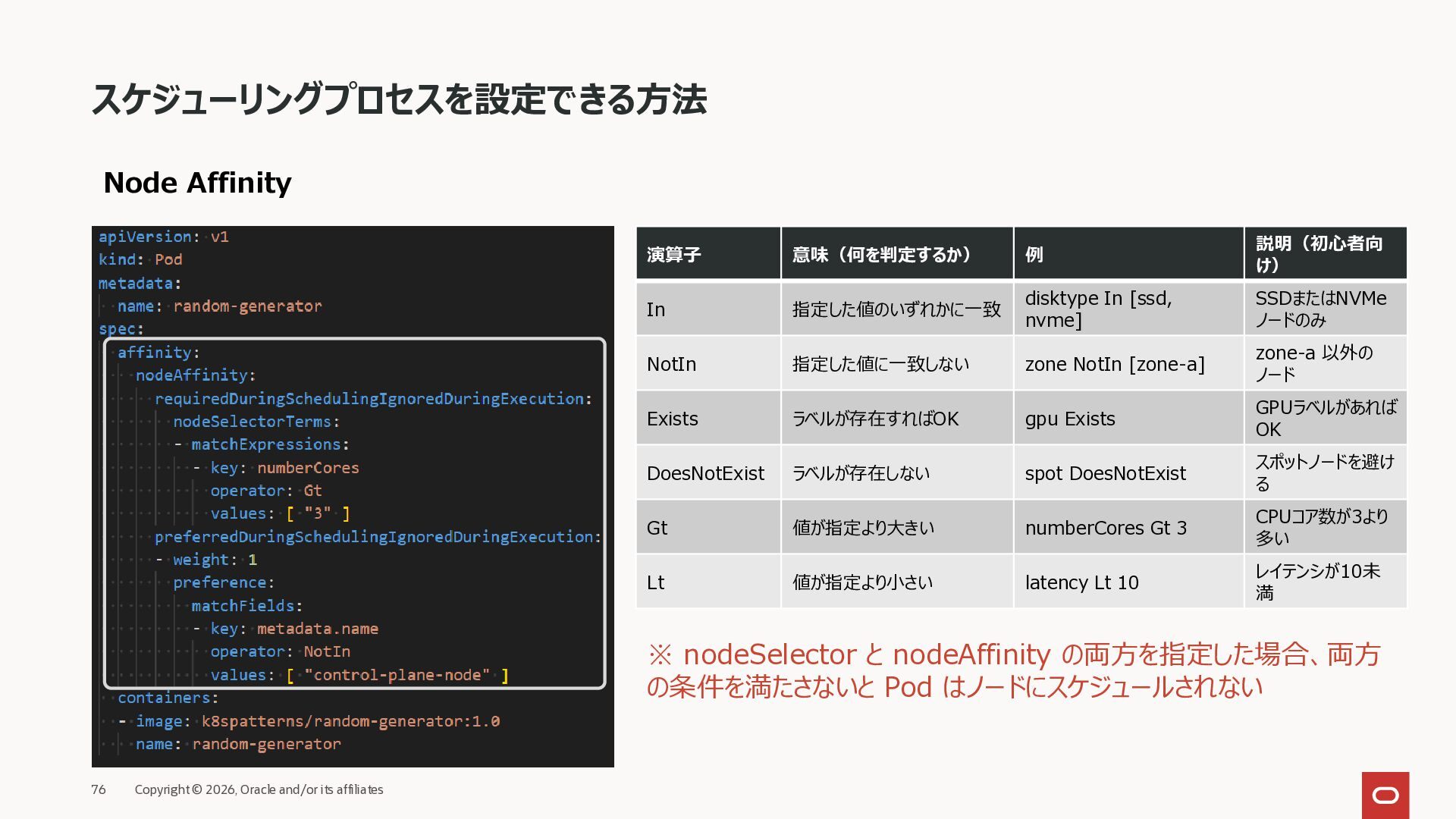1456x819 pixels.
Task: Click the preferredDuringSchedulingIgnoredDuringExecution code line
Action: [x=377, y=536]
